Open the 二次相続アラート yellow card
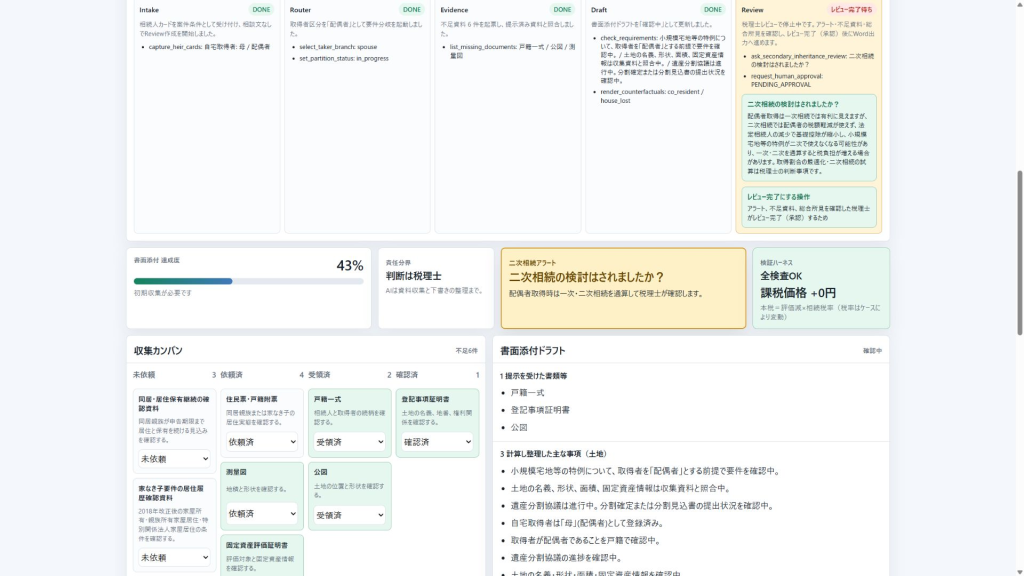Screen dimensions: 1024x576 (623, 288)
